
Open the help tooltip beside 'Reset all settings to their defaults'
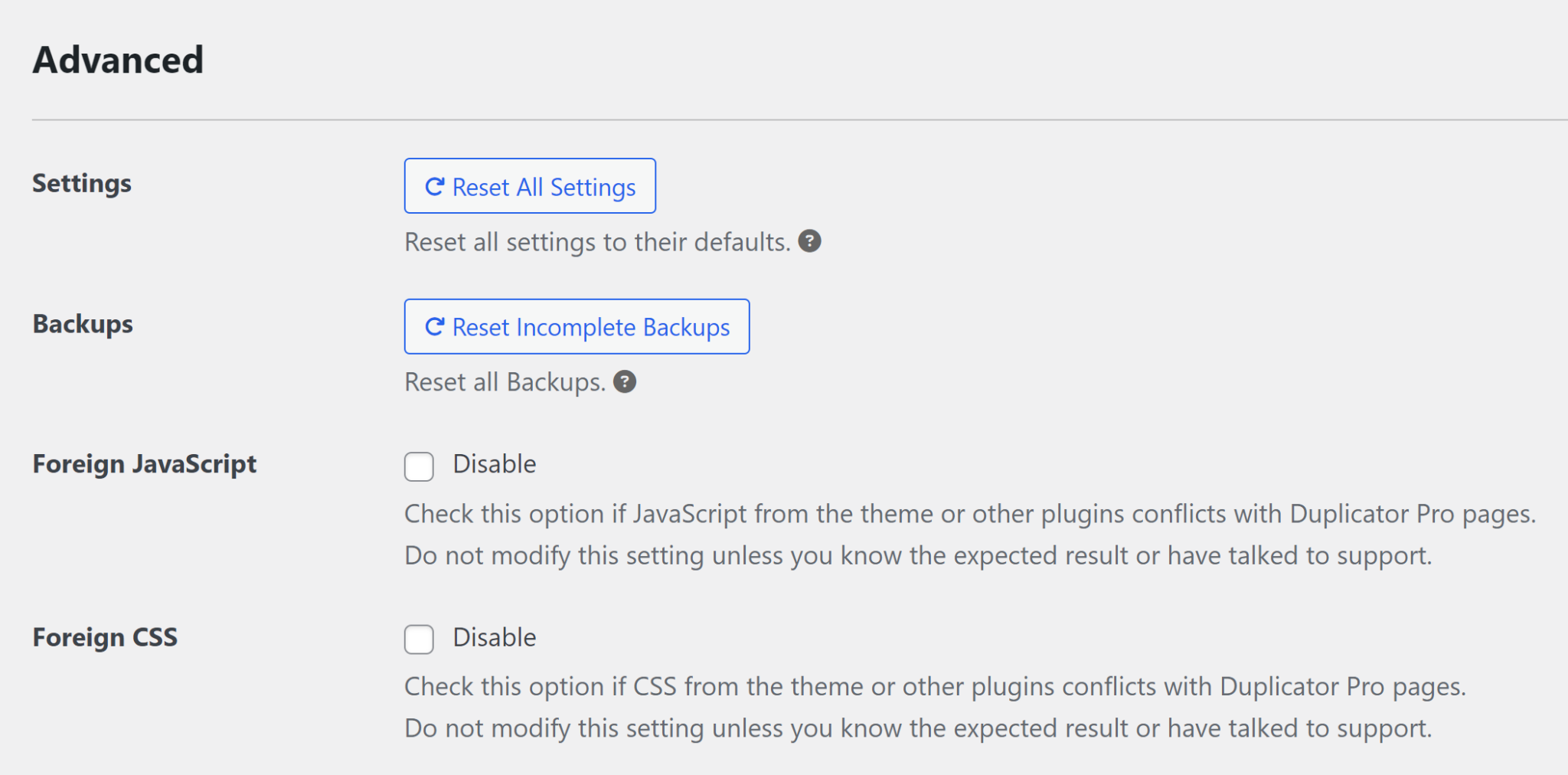811,241
